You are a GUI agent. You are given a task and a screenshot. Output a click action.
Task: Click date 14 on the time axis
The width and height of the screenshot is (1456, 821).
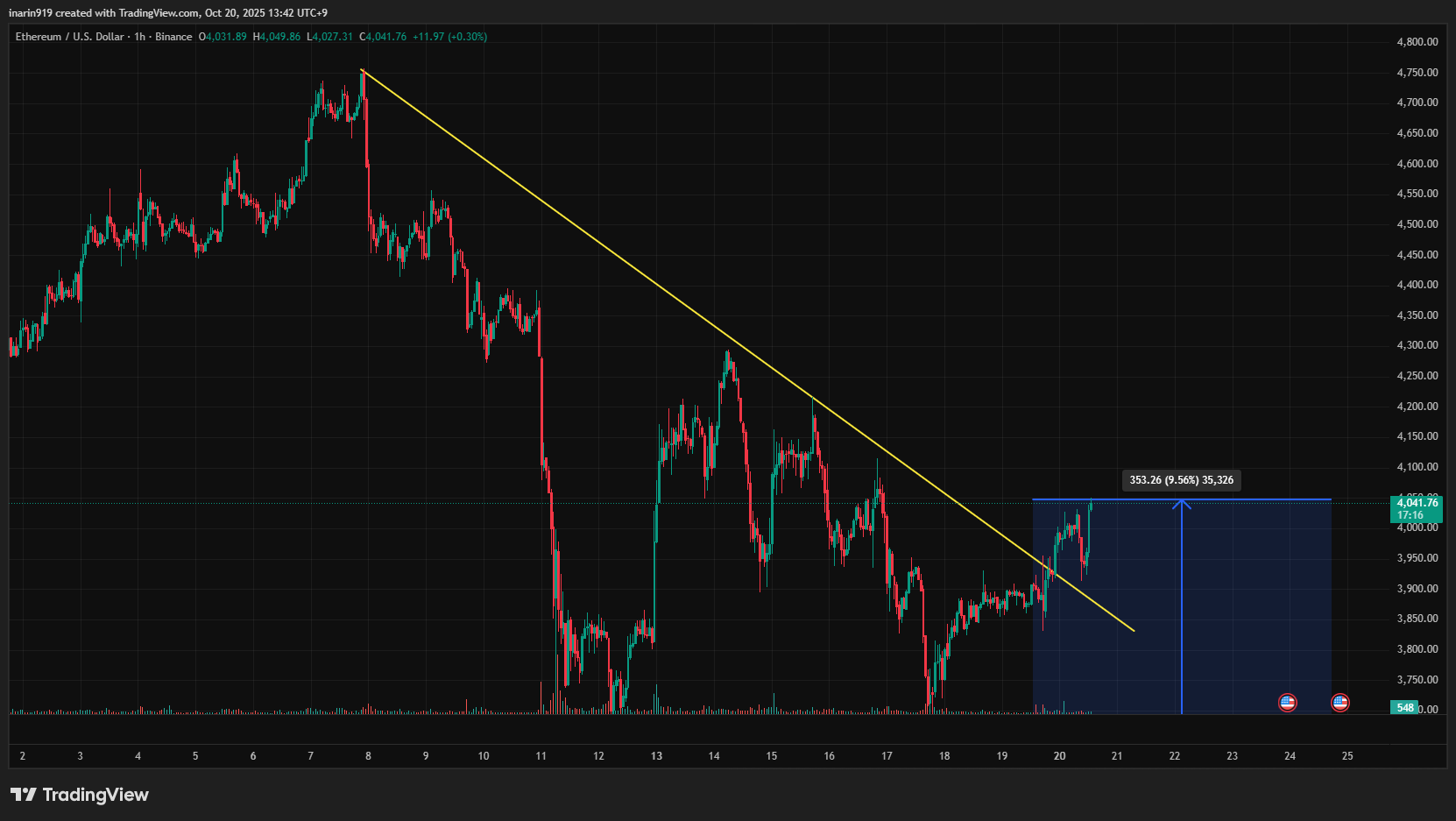tap(714, 756)
